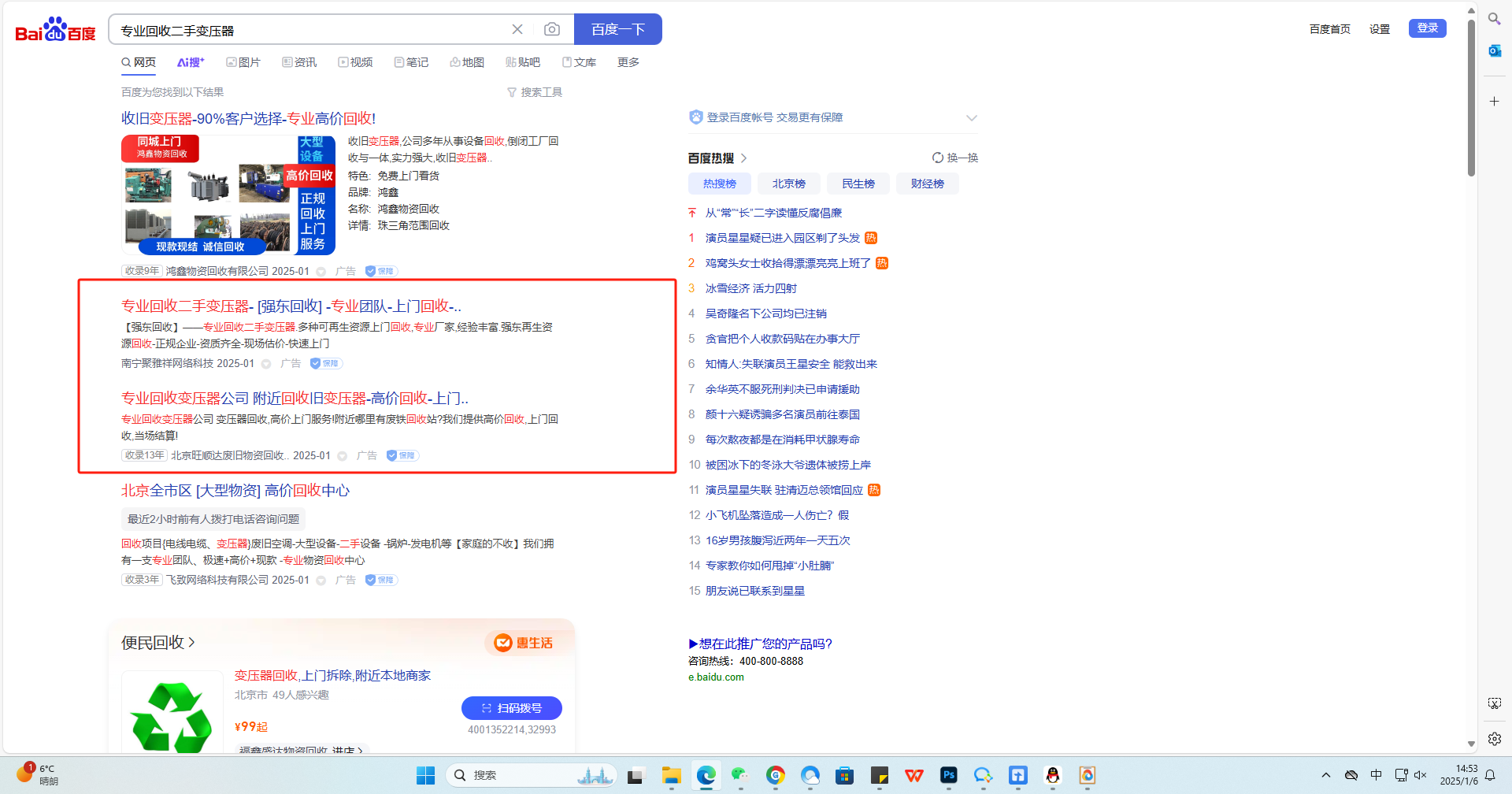The width and height of the screenshot is (1512, 794).
Task: Expand the 更多 search categories
Action: point(628,62)
